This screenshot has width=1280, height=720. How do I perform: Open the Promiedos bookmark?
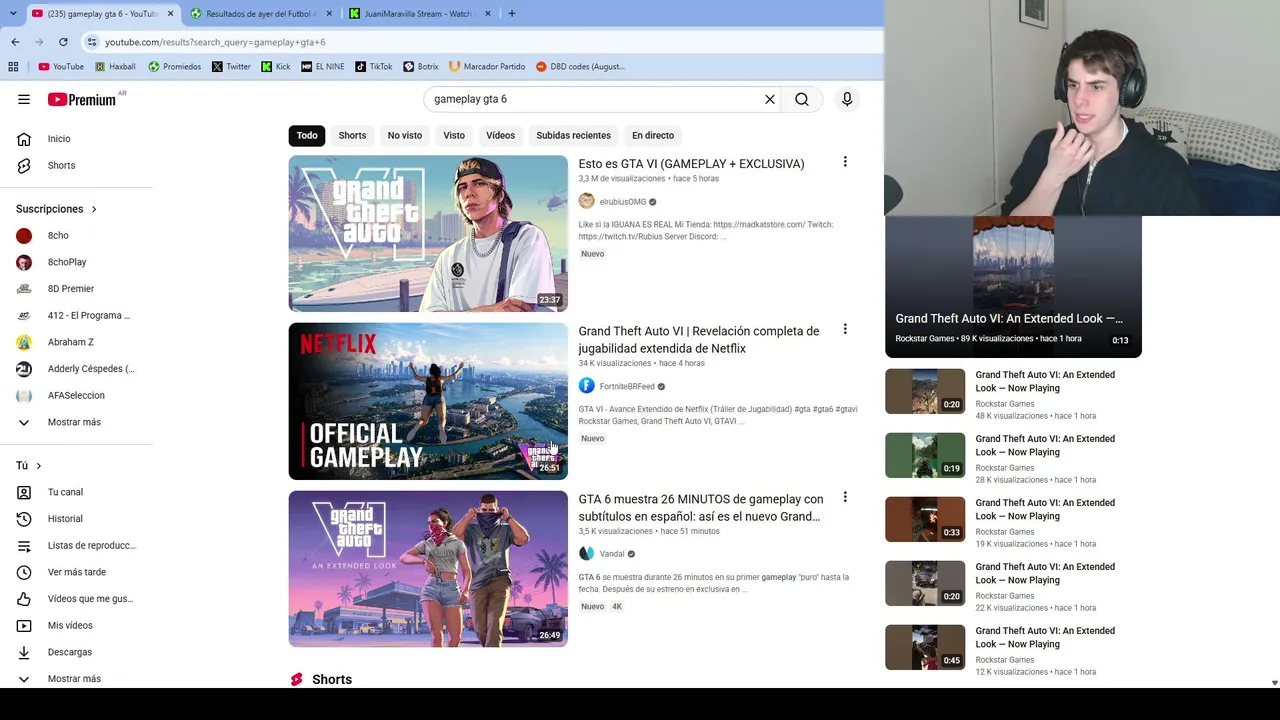(174, 67)
